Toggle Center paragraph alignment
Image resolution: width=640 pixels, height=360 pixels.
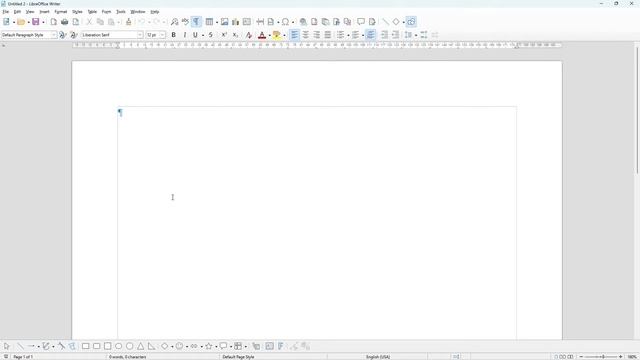click(x=305, y=35)
